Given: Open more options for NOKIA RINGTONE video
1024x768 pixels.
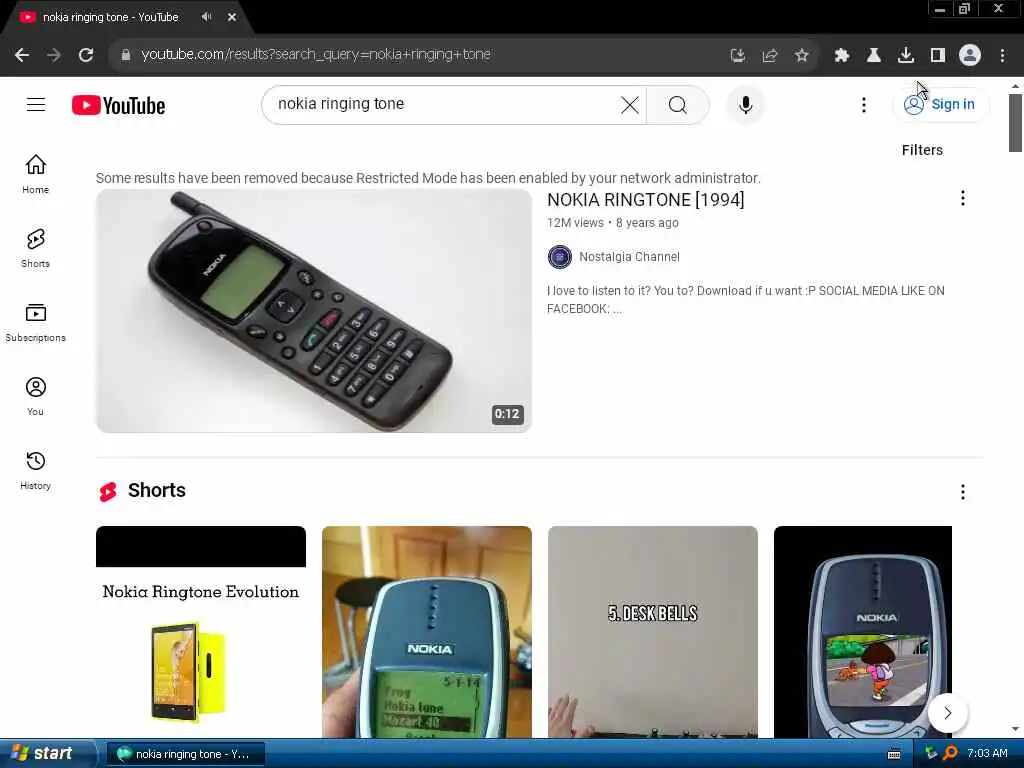Looking at the screenshot, I should [x=963, y=199].
